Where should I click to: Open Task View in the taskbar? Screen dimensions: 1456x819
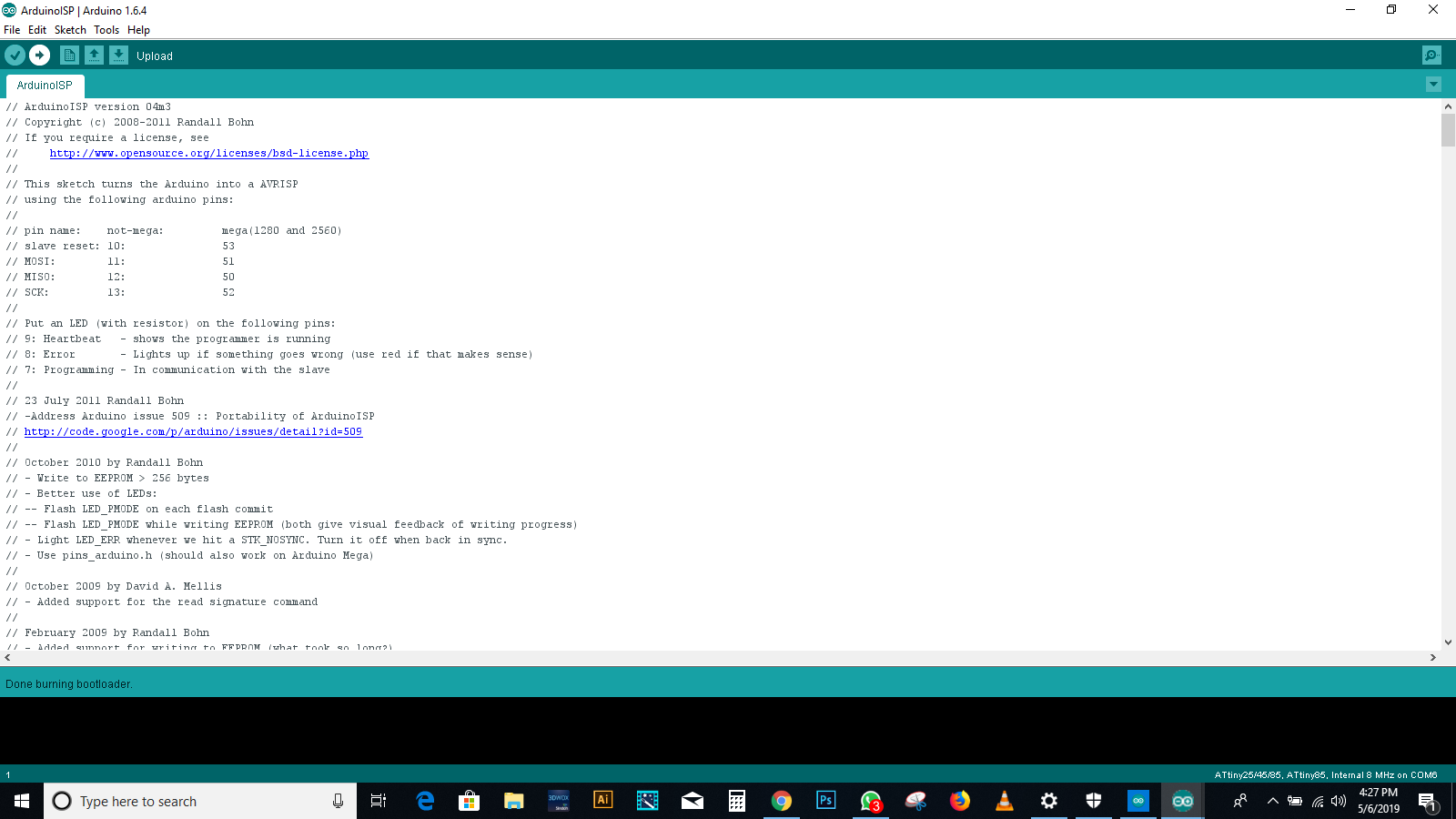click(379, 801)
